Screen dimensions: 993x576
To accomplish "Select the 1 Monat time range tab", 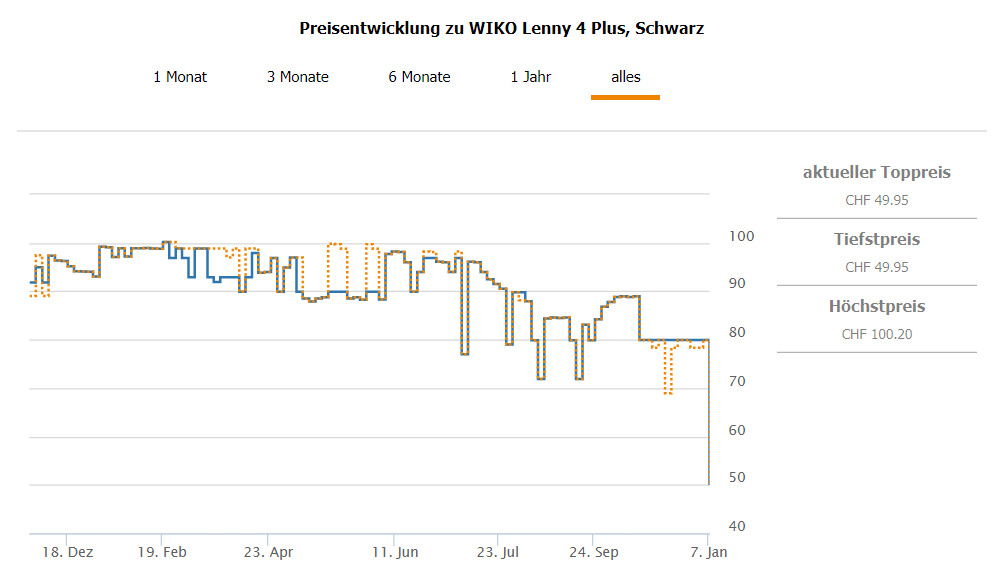I will 180,77.
